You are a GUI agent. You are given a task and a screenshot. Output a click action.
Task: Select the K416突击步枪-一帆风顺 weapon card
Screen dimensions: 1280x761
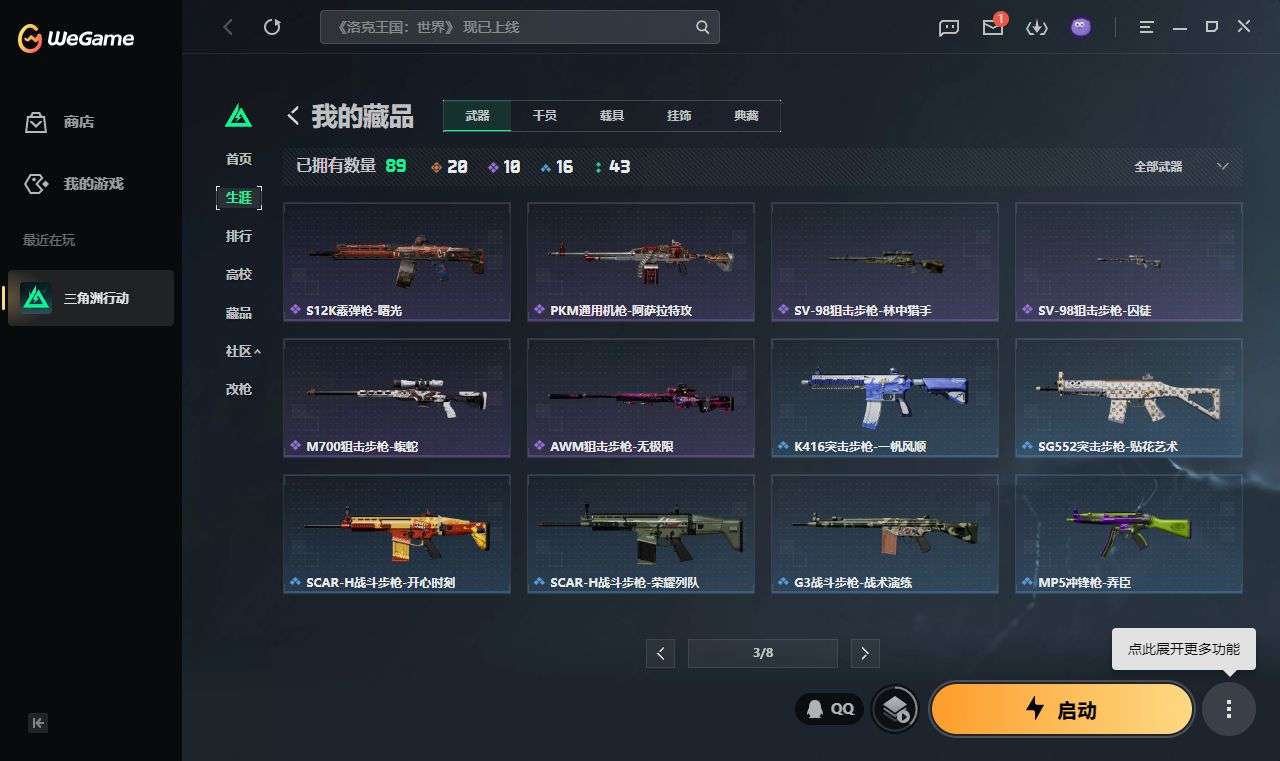coord(885,397)
